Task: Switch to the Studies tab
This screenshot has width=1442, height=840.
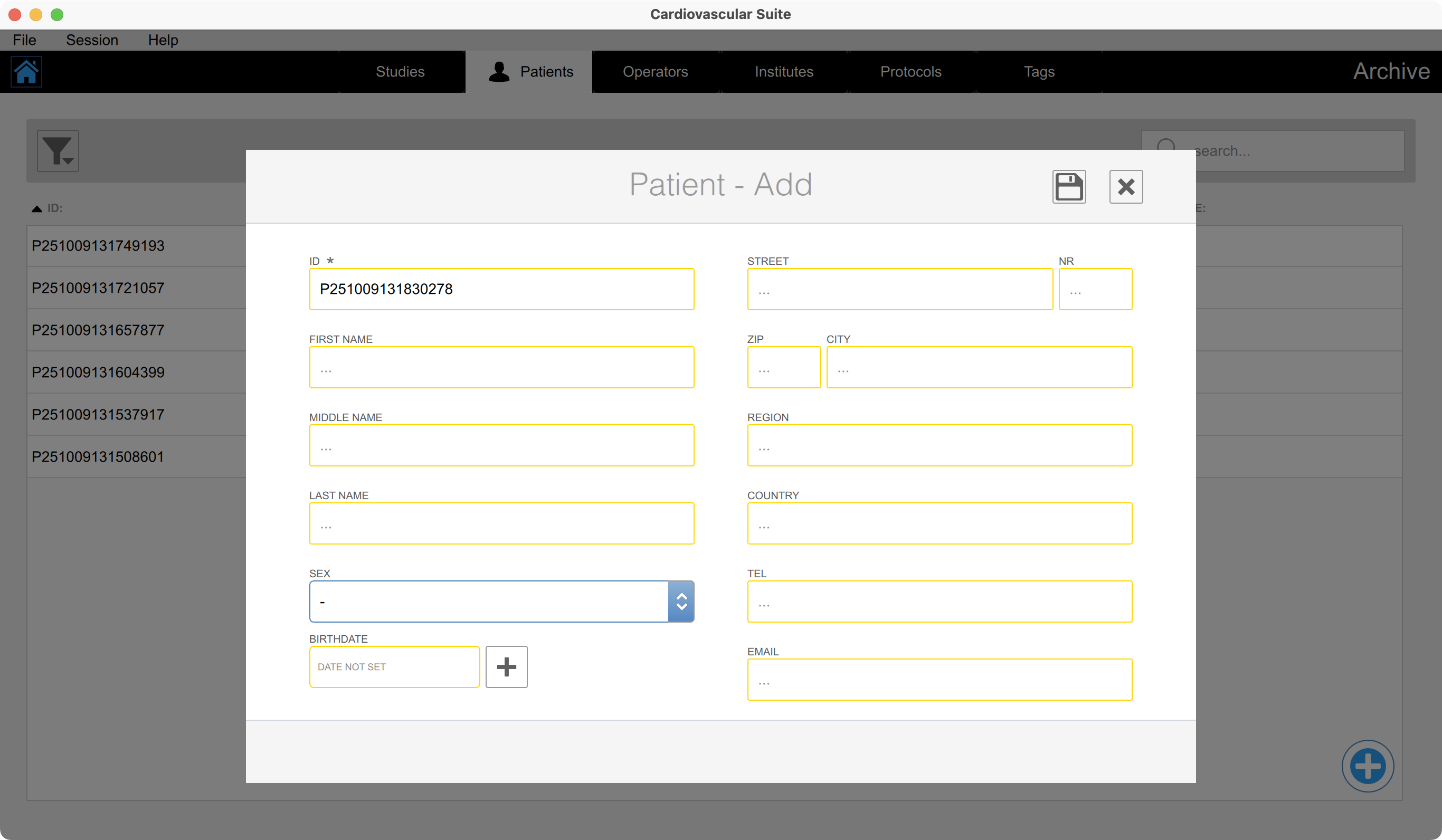Action: point(400,72)
